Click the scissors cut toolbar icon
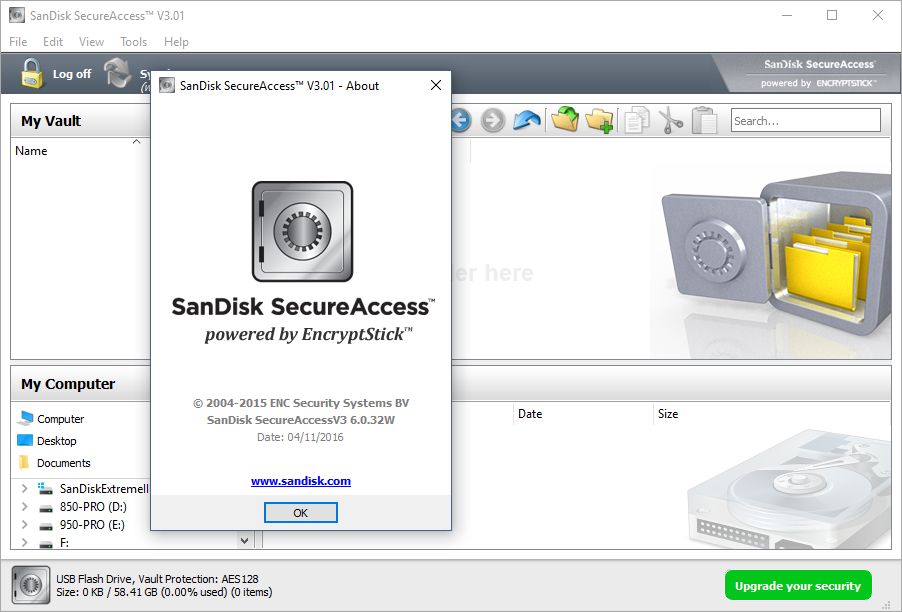Viewport: 902px width, 612px height. click(670, 120)
